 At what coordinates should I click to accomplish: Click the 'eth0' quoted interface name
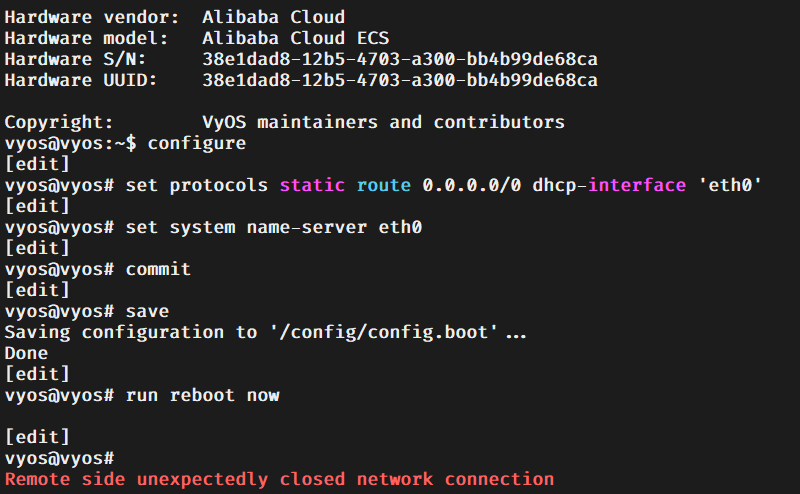coord(730,185)
